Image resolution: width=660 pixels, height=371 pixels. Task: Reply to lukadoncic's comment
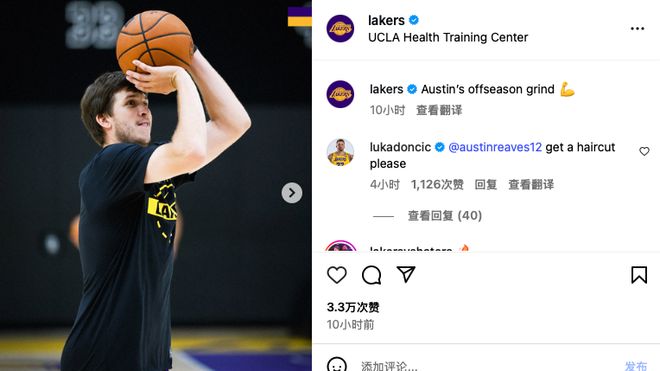(486, 184)
